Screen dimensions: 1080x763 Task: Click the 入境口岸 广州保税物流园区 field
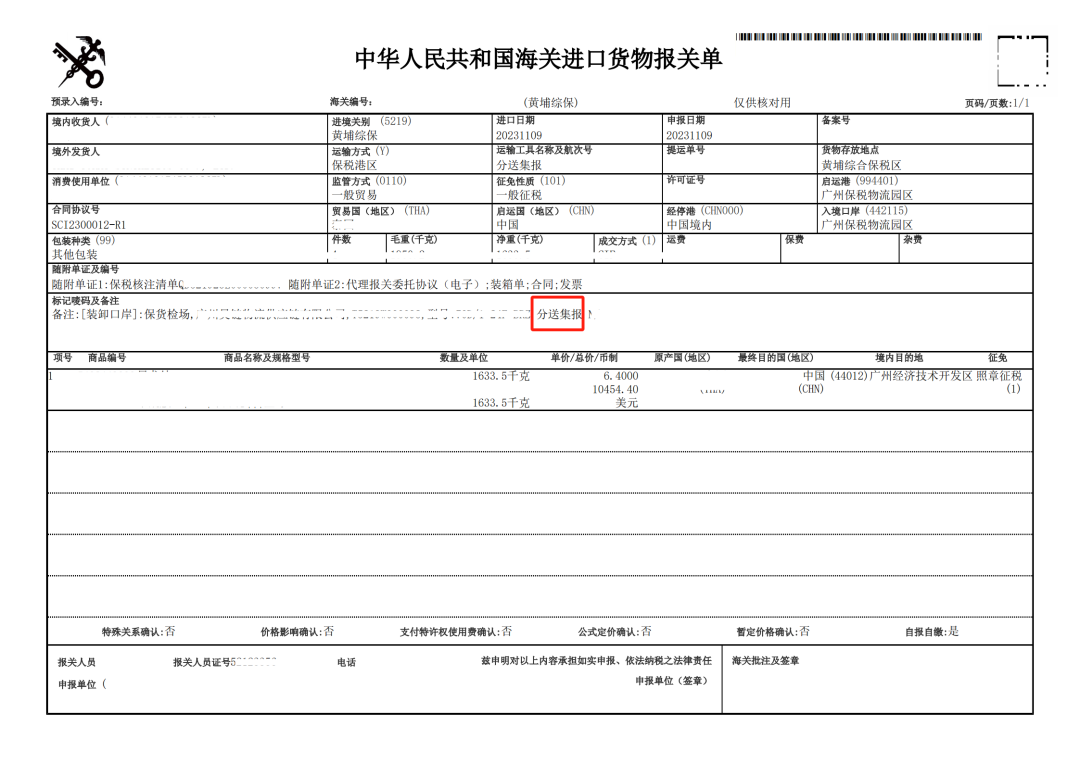(x=866, y=225)
